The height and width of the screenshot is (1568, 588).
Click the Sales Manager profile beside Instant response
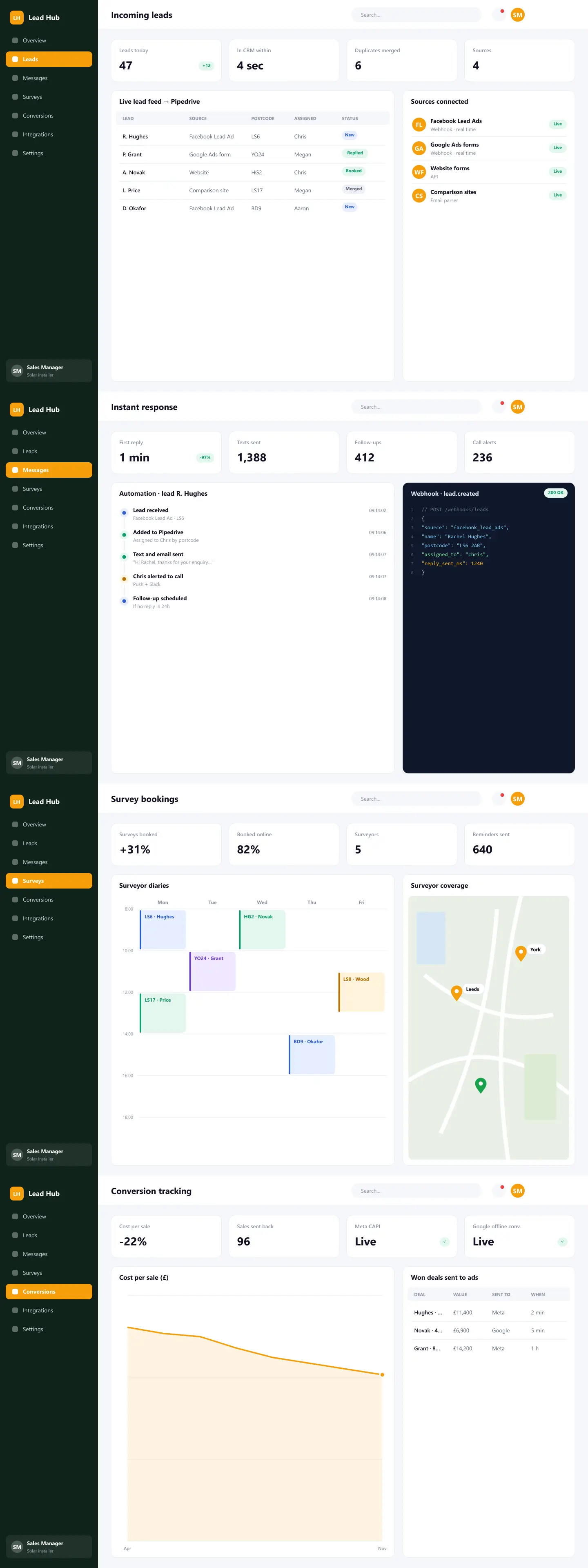(x=49, y=763)
